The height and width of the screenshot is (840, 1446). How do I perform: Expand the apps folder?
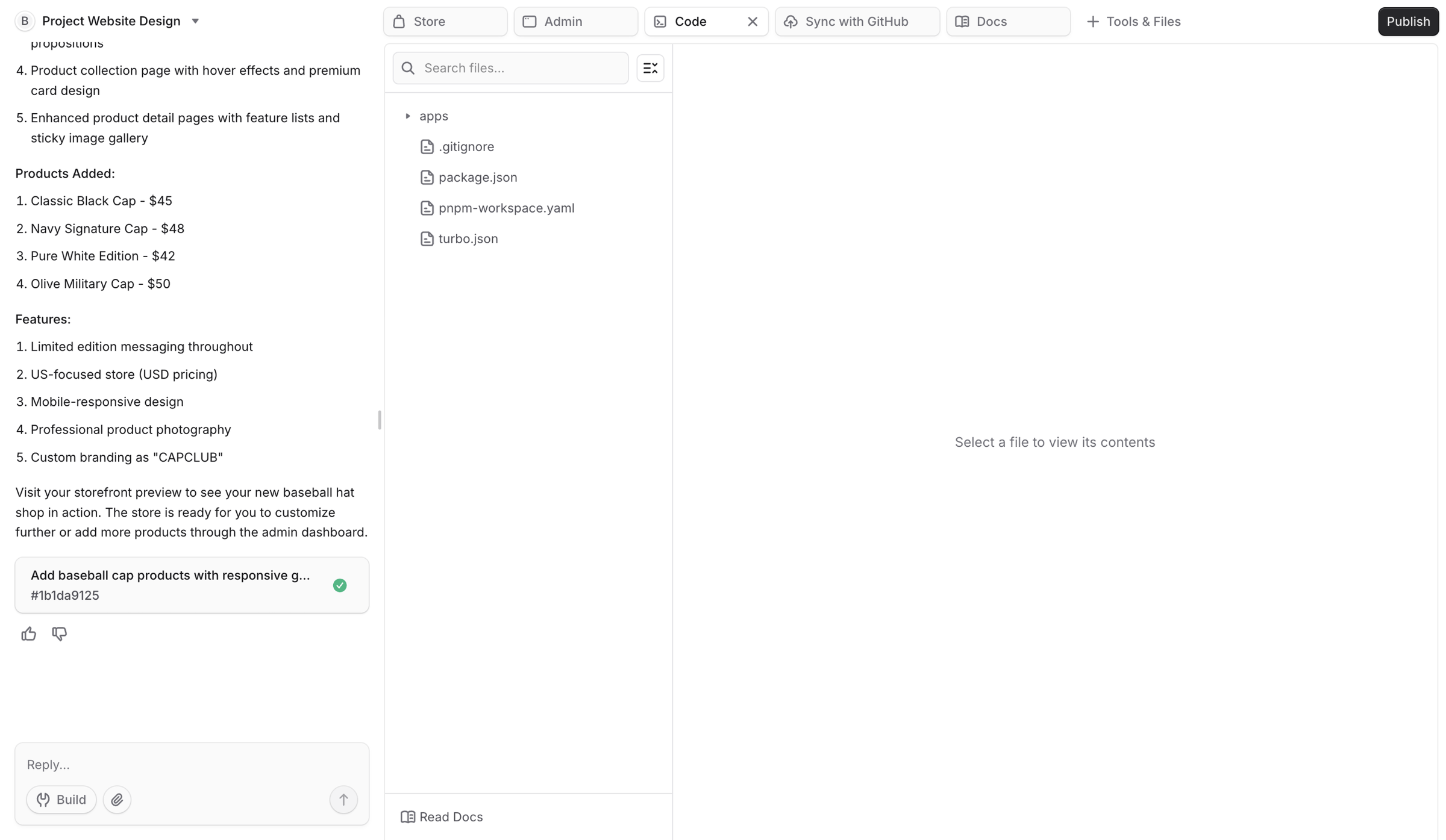click(x=408, y=116)
